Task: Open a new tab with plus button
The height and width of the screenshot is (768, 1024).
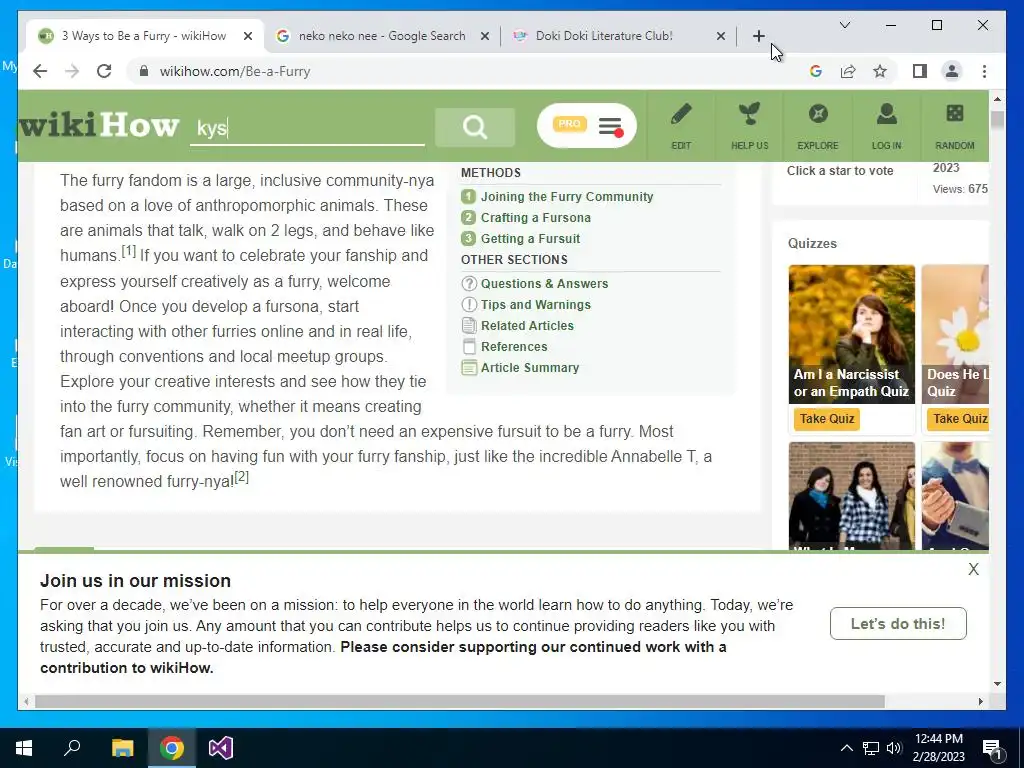Action: [758, 36]
